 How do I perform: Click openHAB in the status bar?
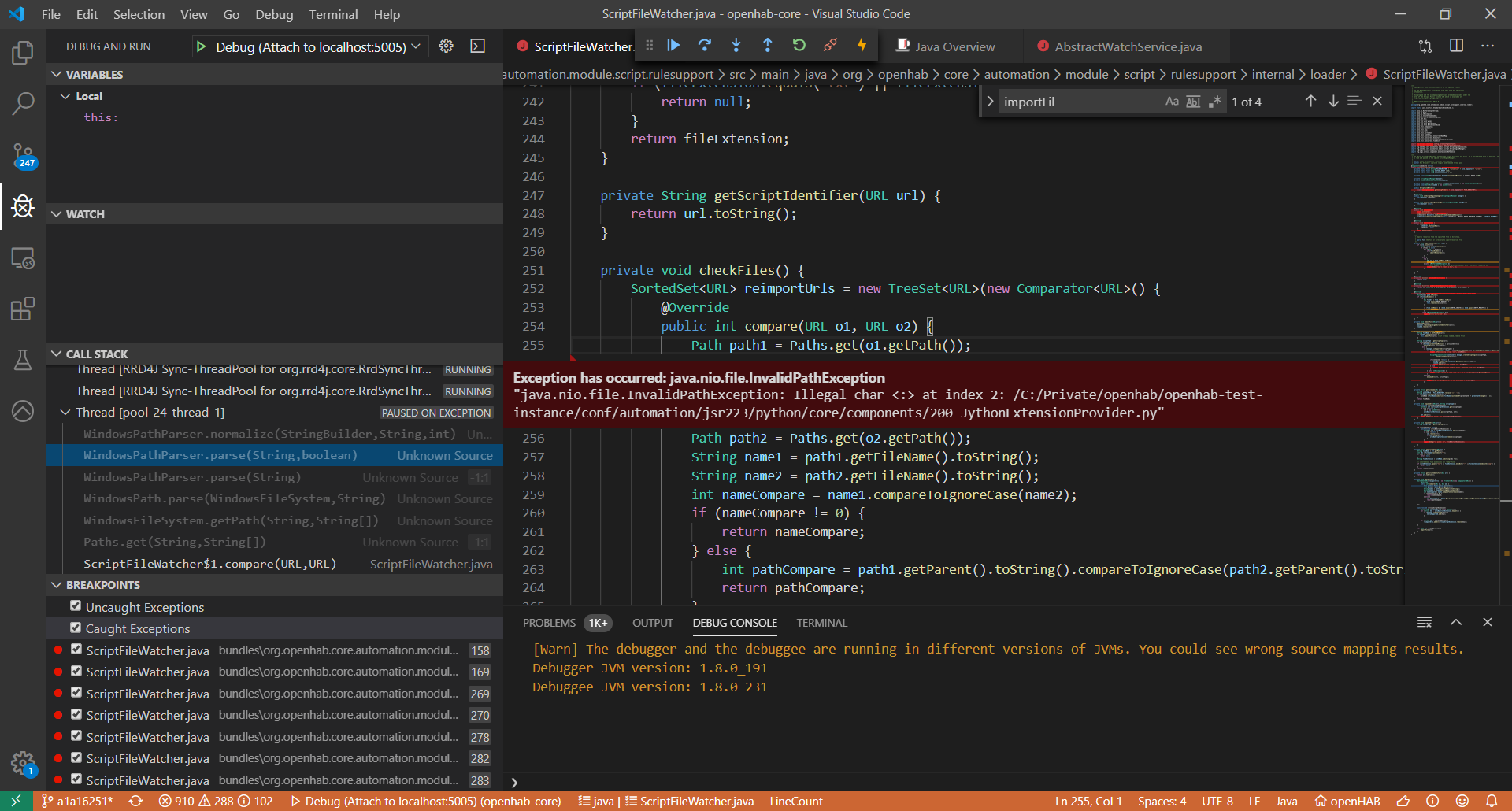pyautogui.click(x=1347, y=801)
